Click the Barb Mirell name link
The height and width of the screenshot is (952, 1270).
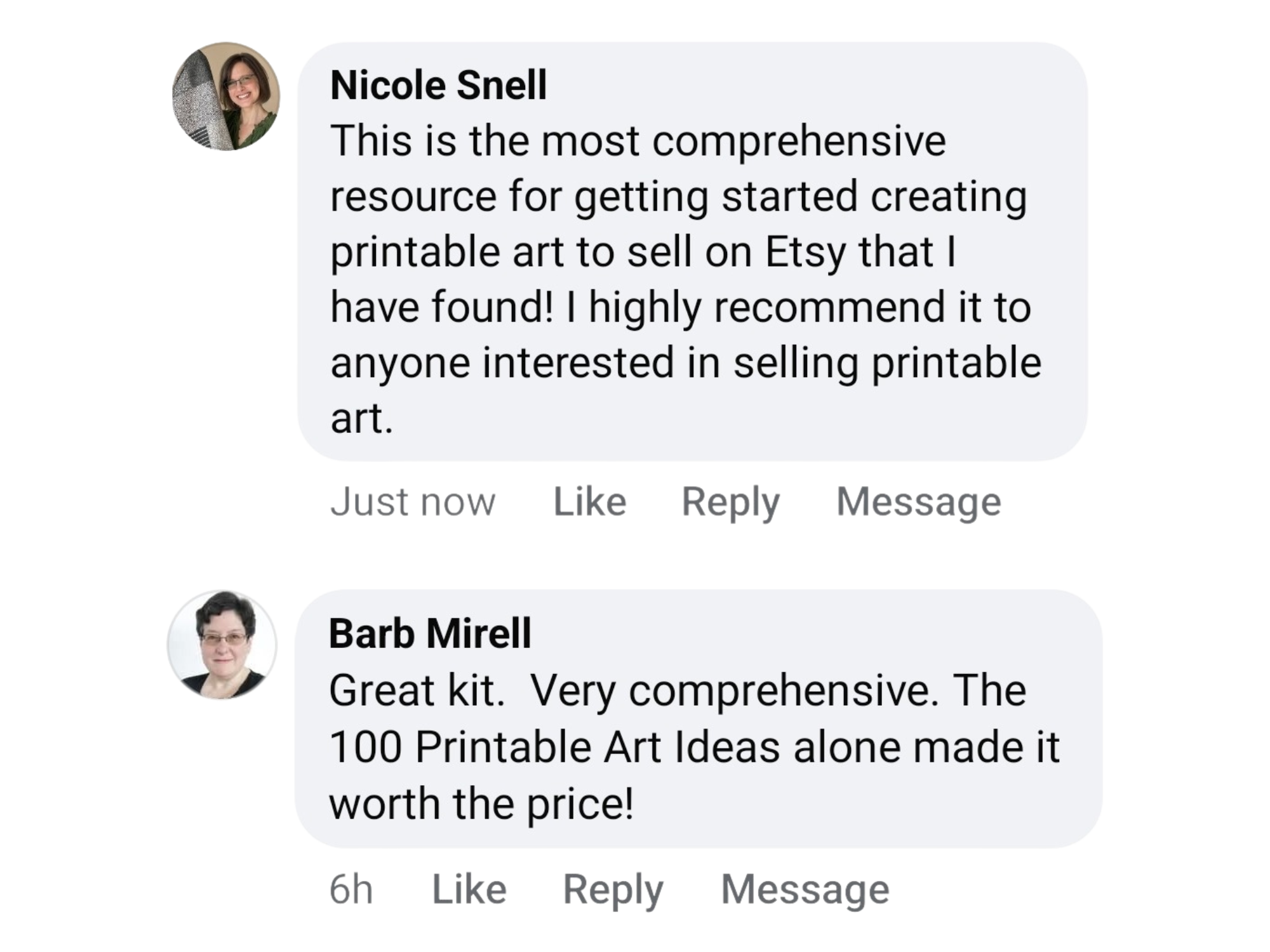coord(430,633)
